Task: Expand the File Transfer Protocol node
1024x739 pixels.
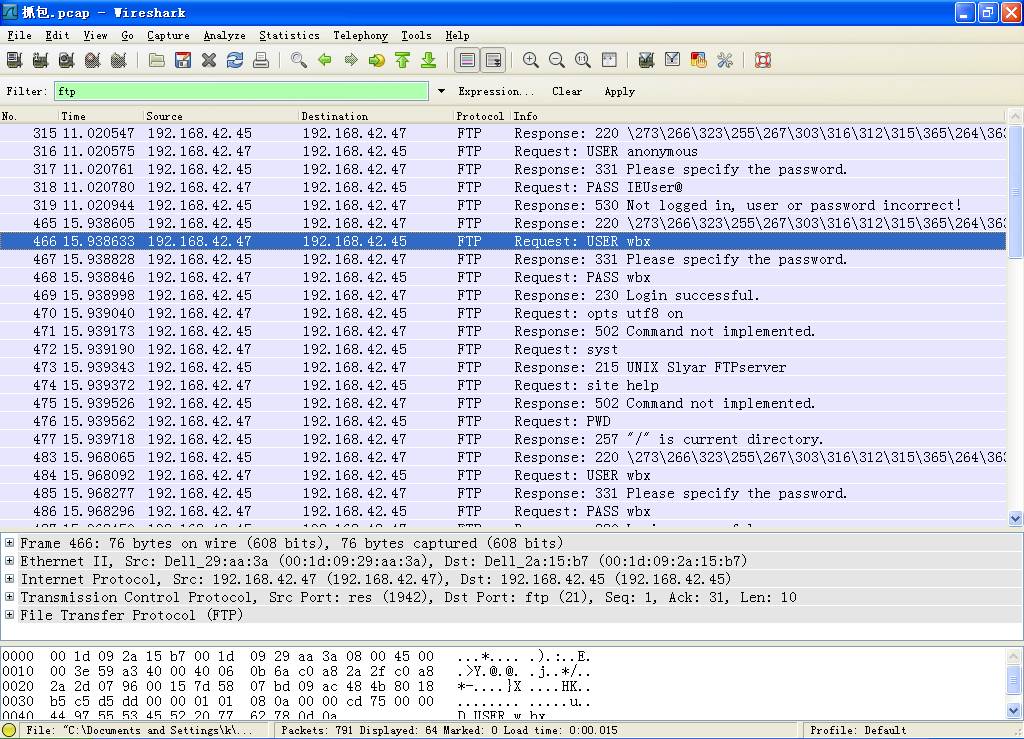Action: [x=9, y=615]
